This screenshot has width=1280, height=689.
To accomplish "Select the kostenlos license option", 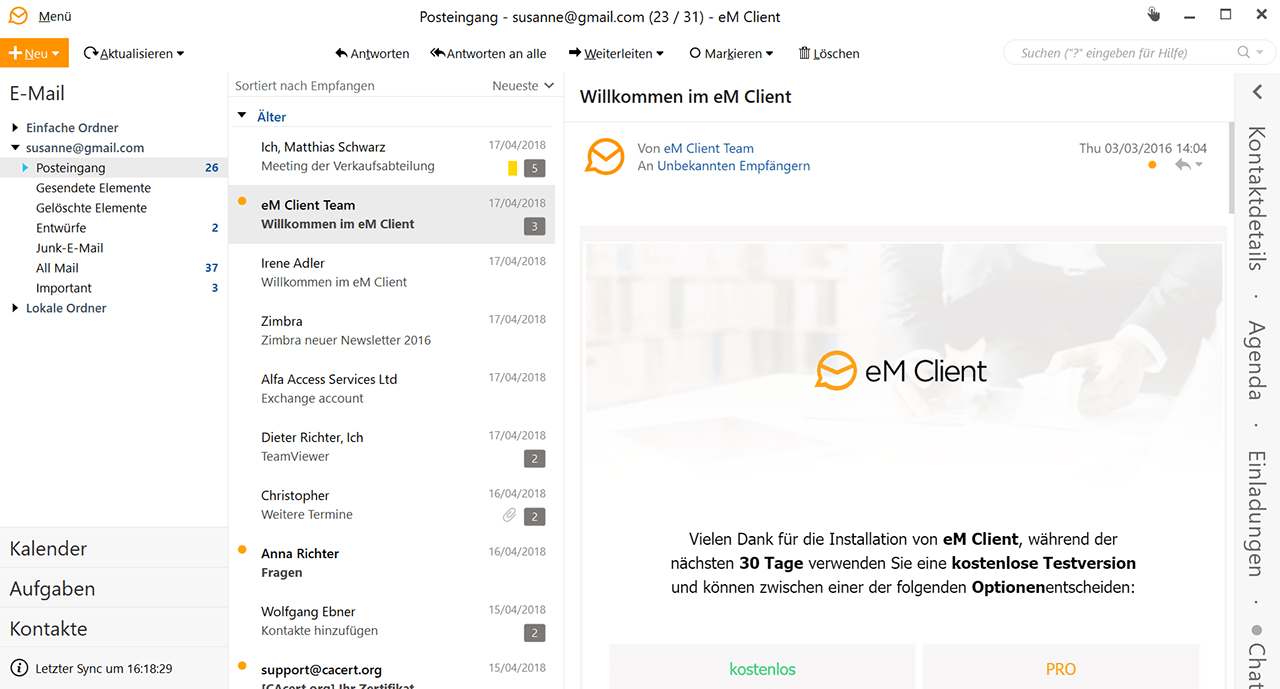I will click(x=763, y=668).
